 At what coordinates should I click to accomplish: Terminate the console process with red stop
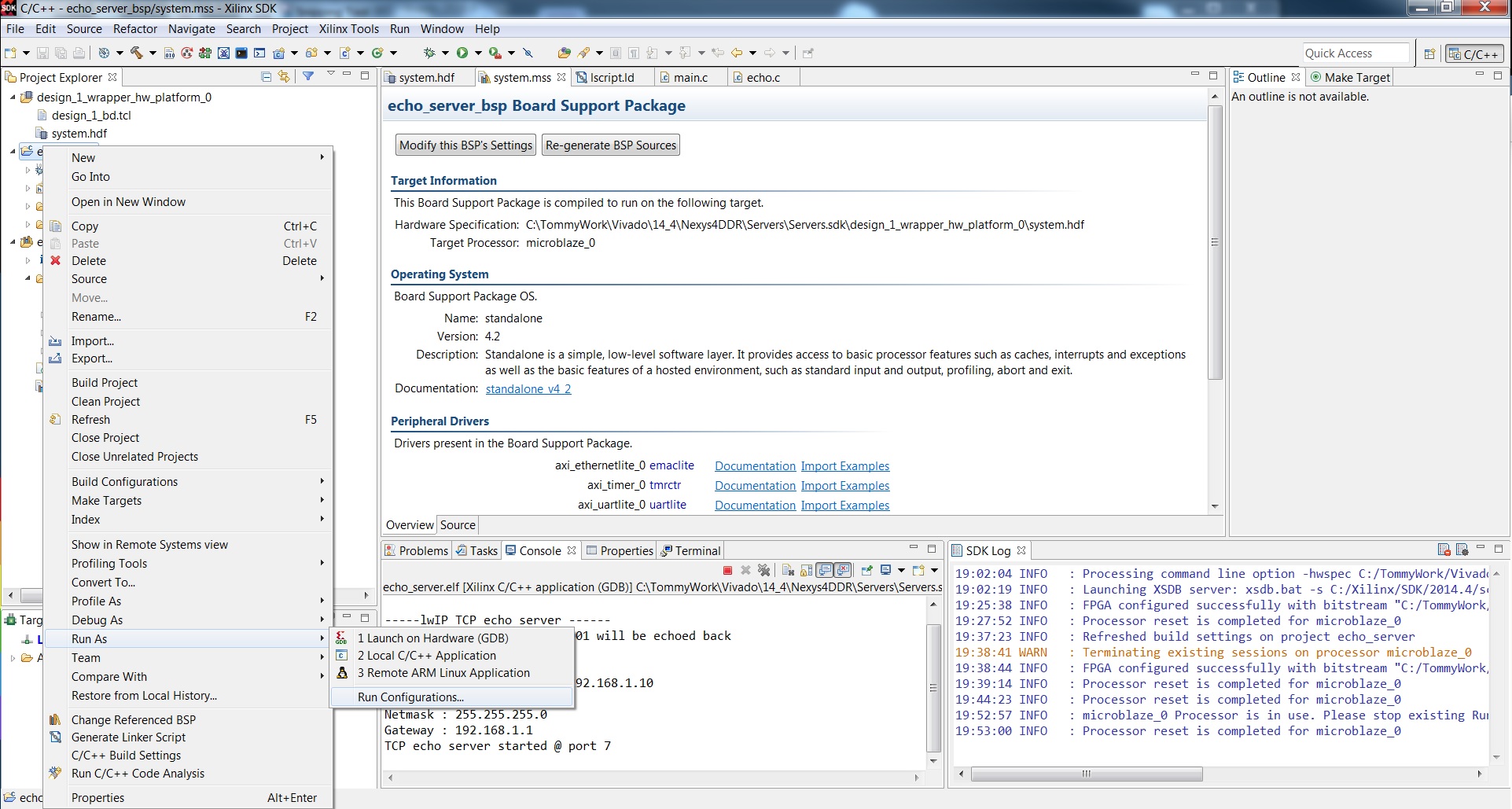point(727,570)
